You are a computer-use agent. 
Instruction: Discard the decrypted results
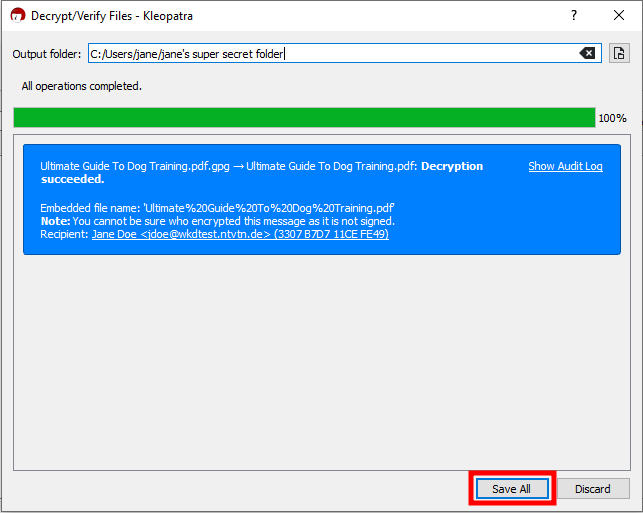592,489
